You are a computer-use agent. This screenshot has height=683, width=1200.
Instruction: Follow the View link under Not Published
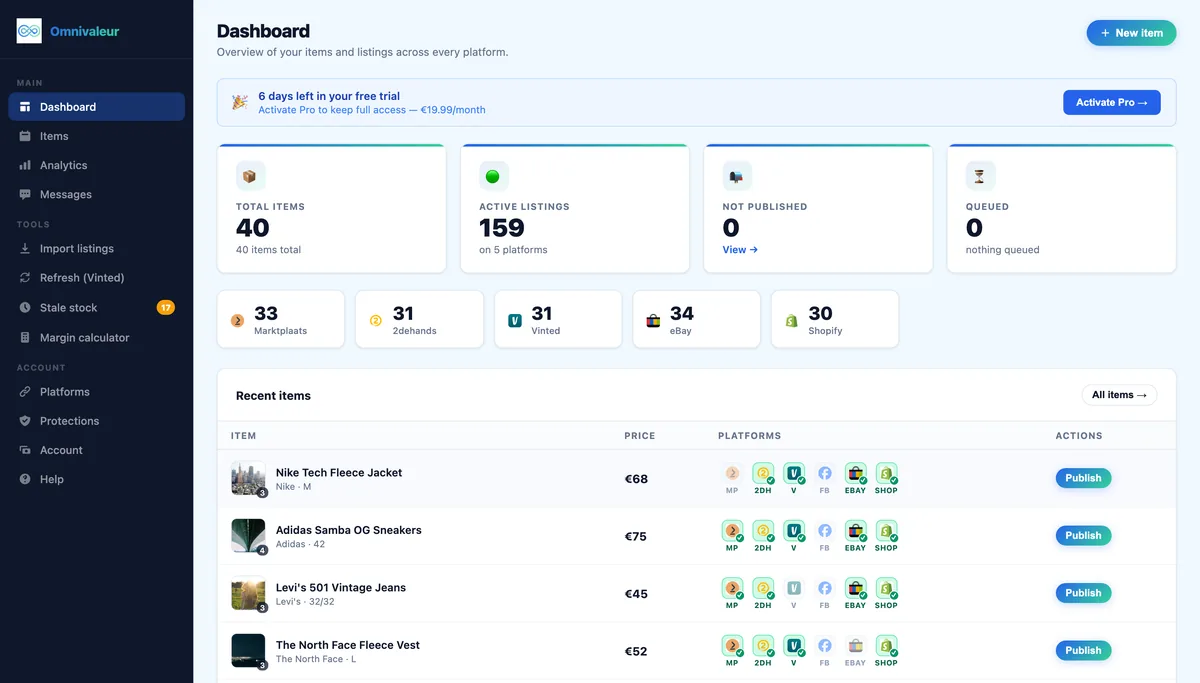tap(740, 250)
